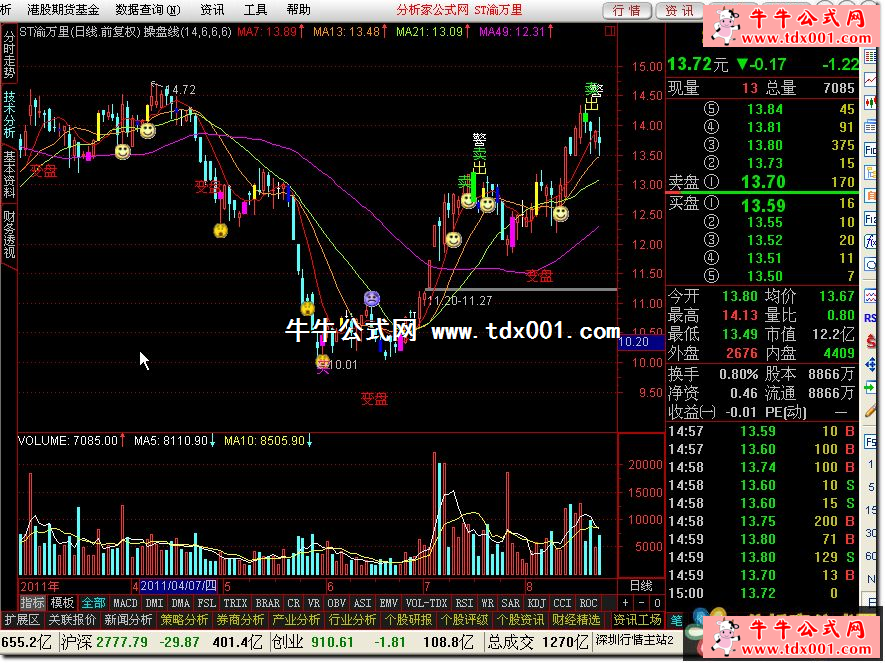Viewport: 885px width, 663px height.
Task: Switch to the RSI indicator
Action: click(x=464, y=603)
